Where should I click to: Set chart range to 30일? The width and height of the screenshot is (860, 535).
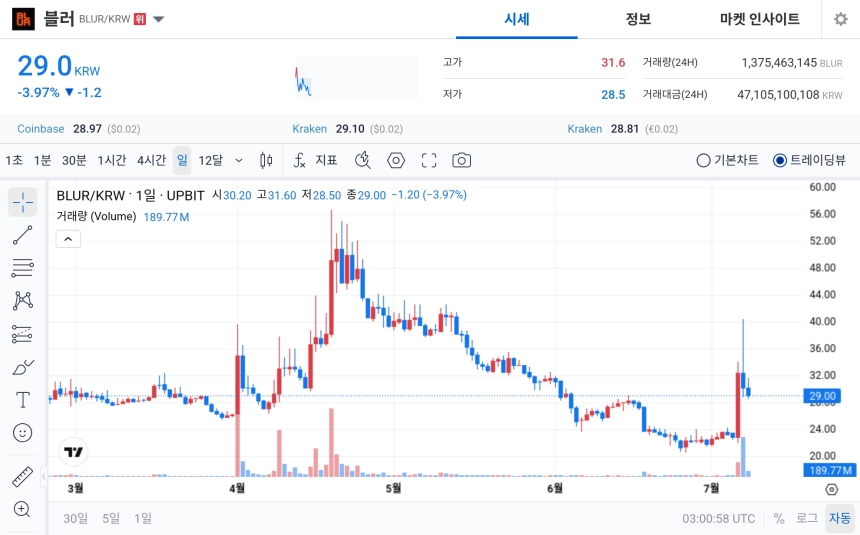(x=75, y=519)
